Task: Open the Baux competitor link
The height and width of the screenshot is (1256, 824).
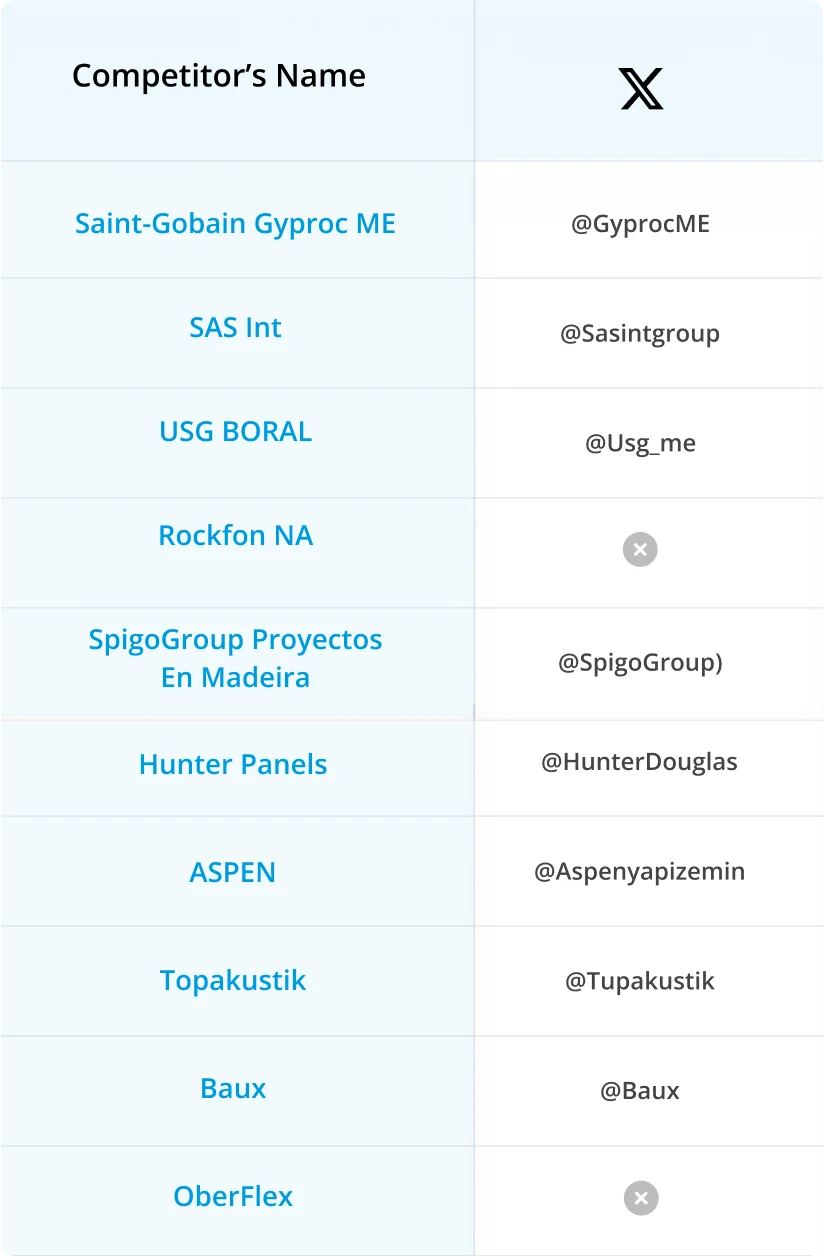Action: 233,1088
